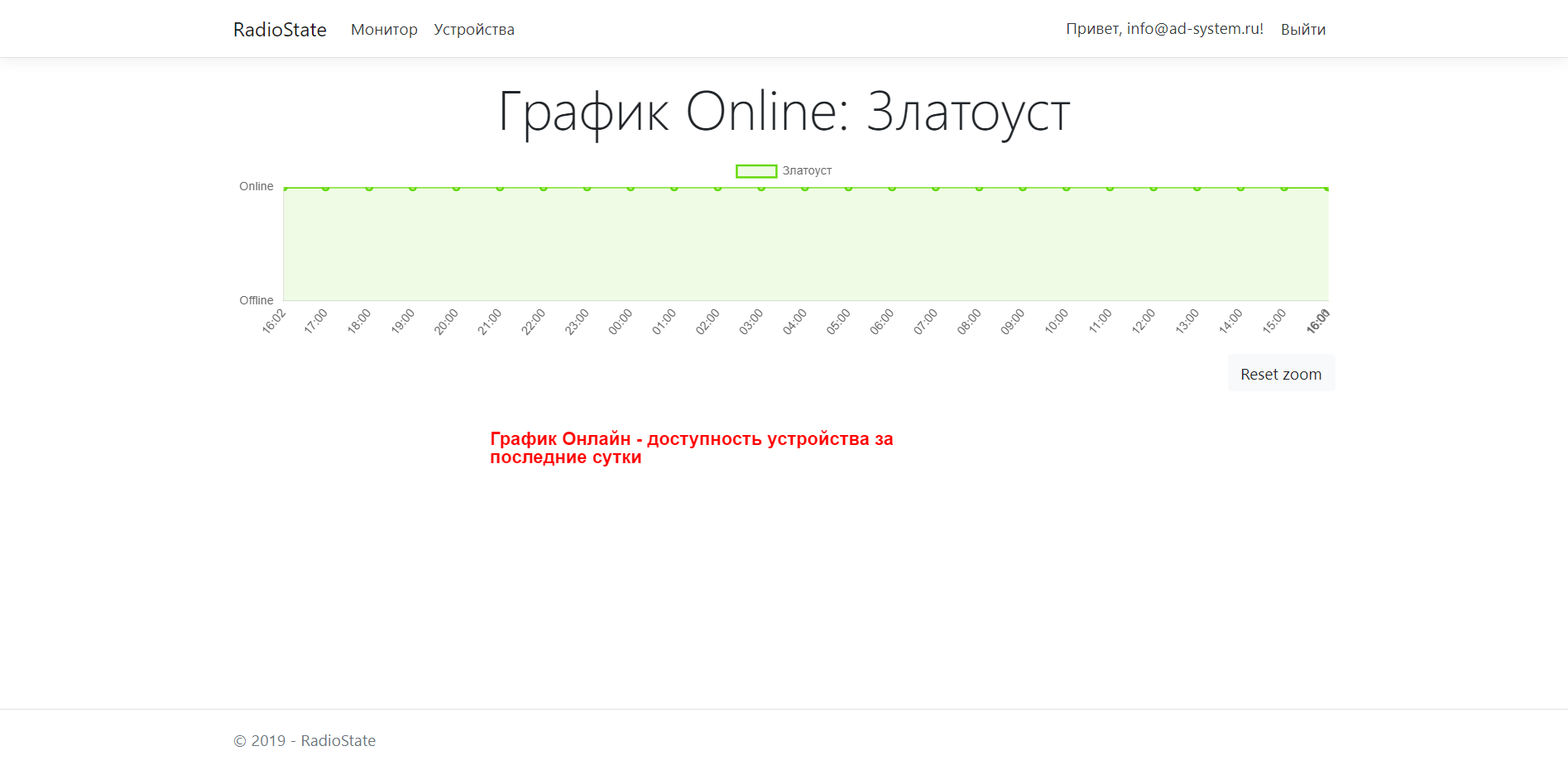Click the Златоуст legend label text
Image resolution: width=1568 pixels, height=770 pixels.
click(x=807, y=171)
